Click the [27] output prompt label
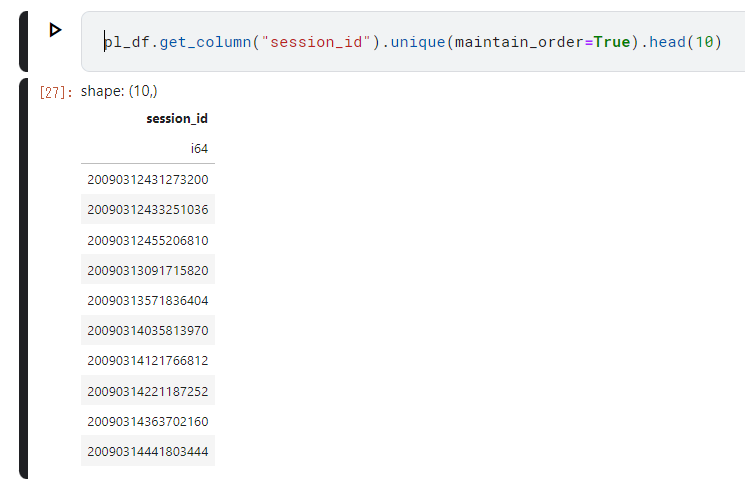Screen dimensions: 745x482 54,92
